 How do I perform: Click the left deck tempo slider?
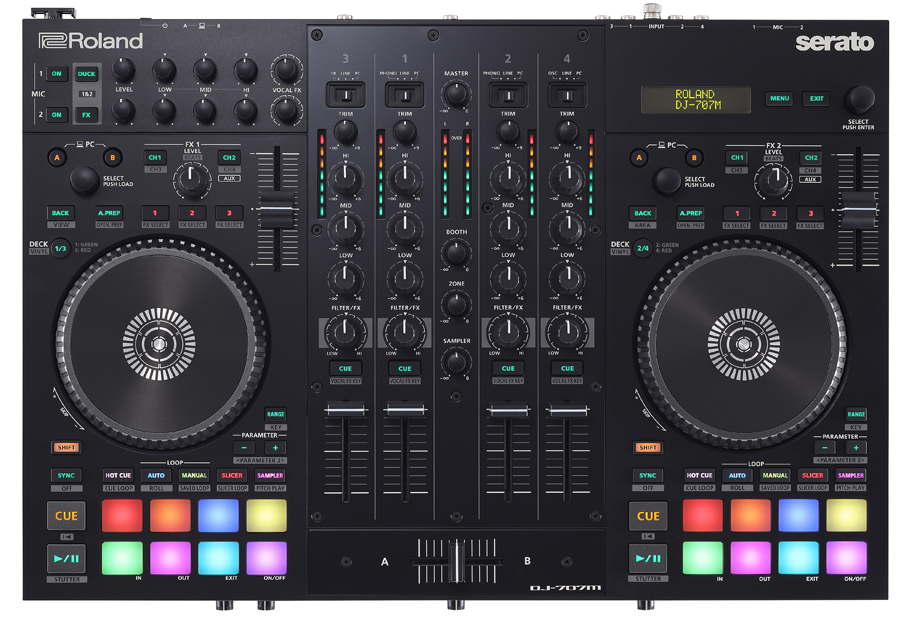point(277,211)
